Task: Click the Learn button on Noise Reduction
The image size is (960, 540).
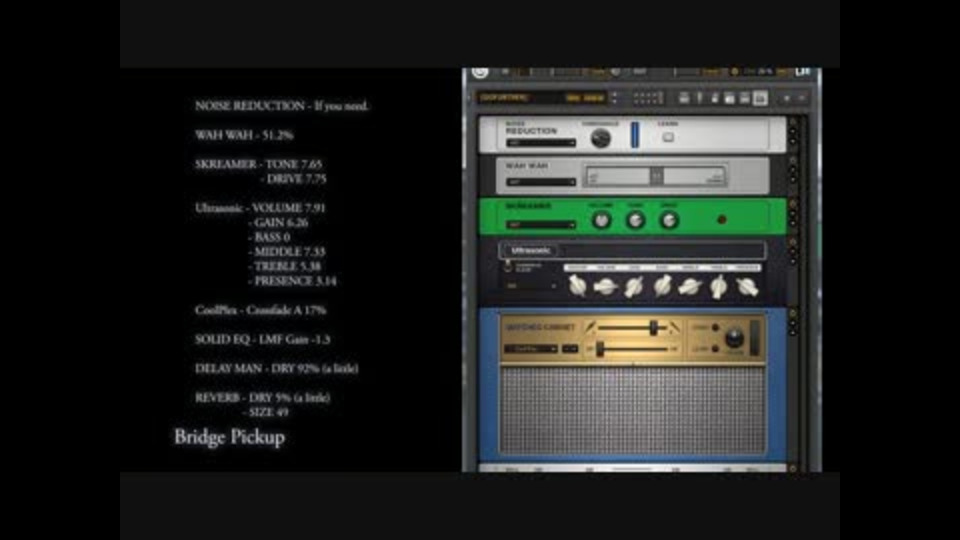Action: click(x=668, y=137)
